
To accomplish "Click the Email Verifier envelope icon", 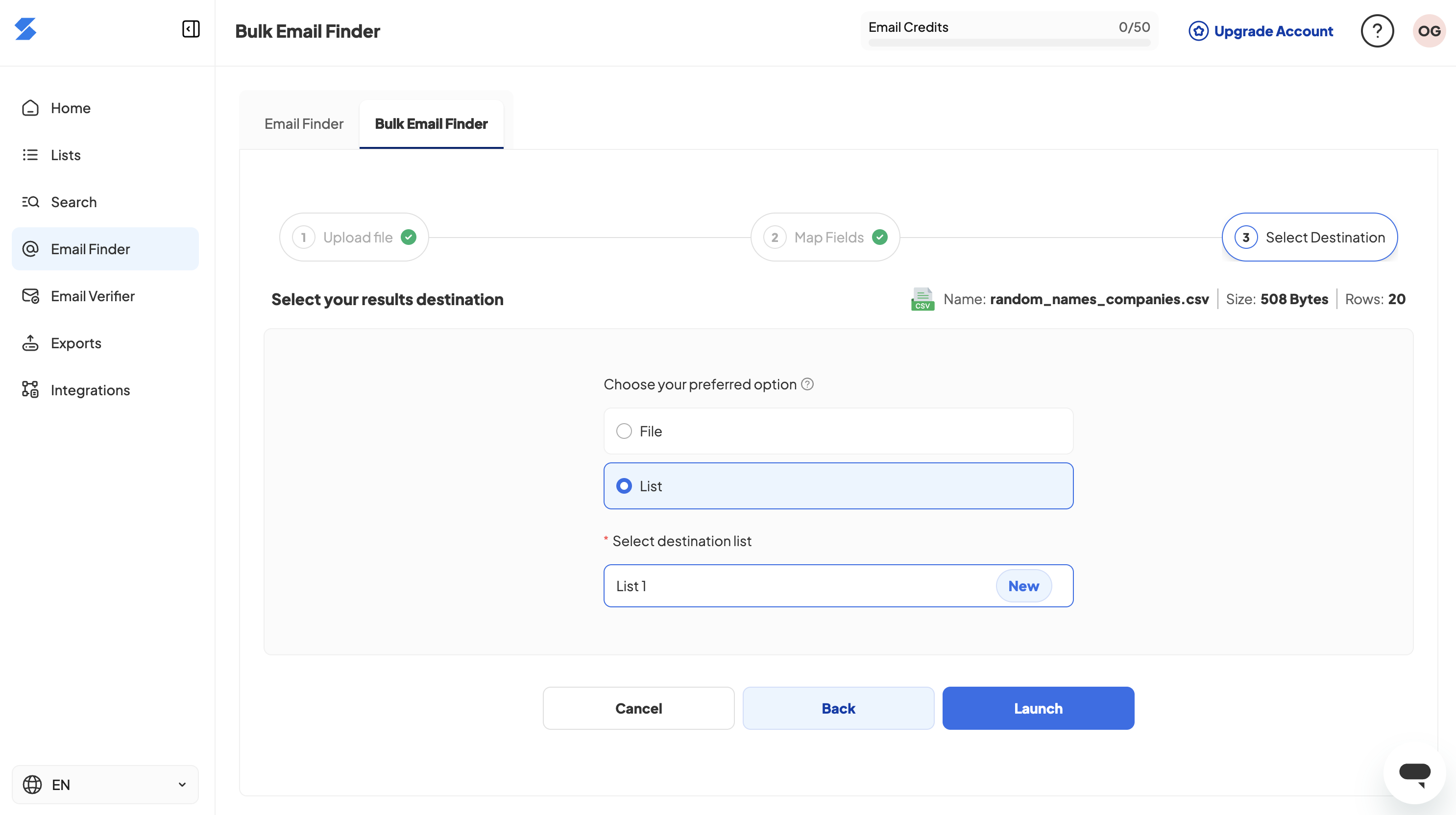I will 30,296.
